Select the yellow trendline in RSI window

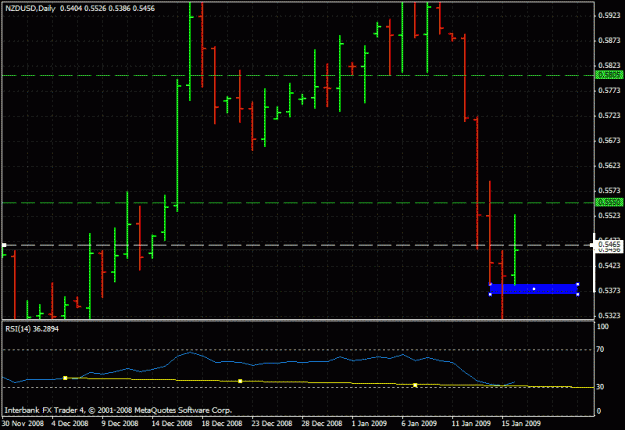pos(327,383)
